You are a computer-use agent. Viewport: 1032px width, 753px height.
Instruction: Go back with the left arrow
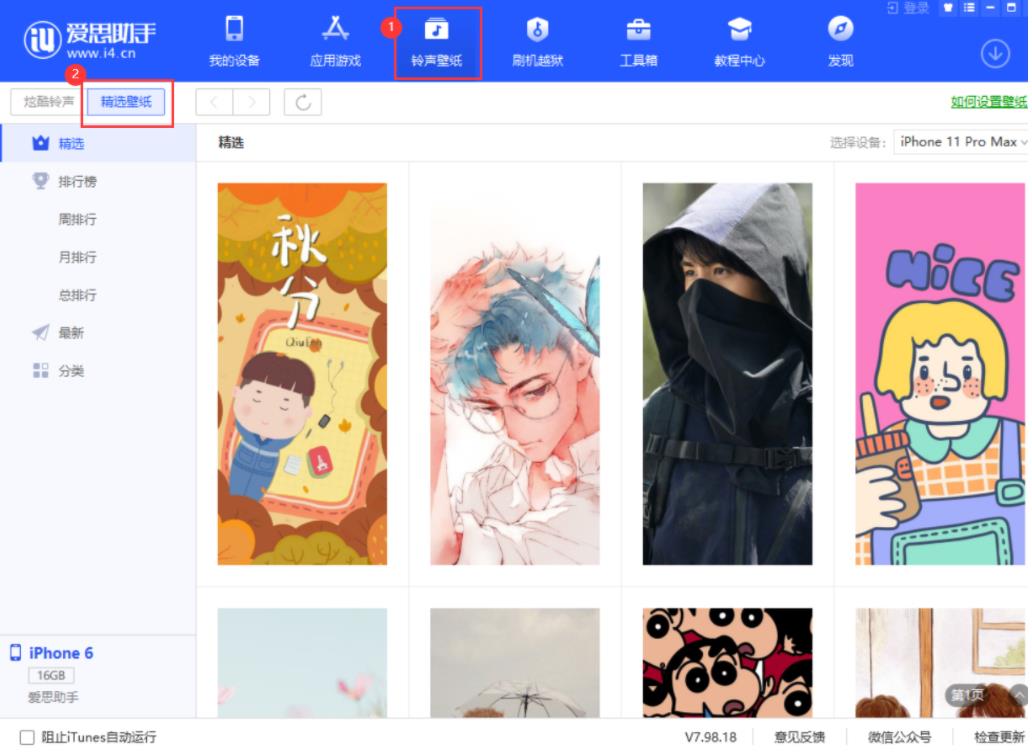(x=215, y=102)
